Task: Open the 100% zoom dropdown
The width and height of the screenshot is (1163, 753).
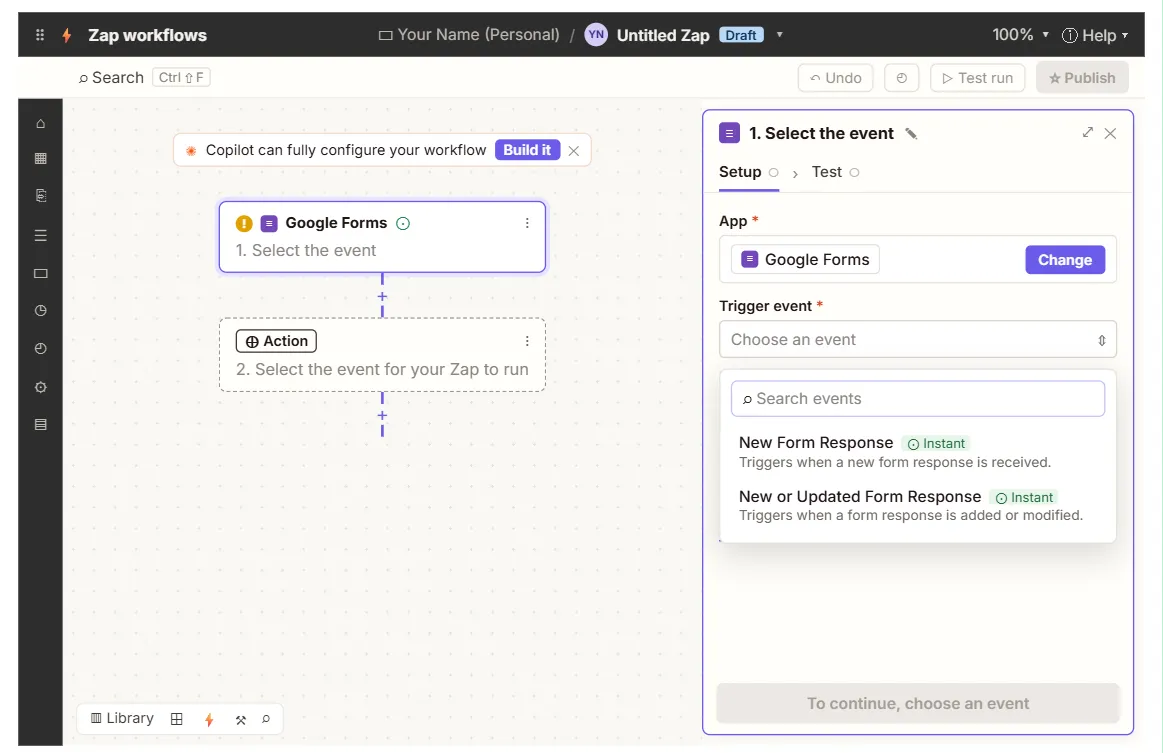Action: click(x=1020, y=35)
